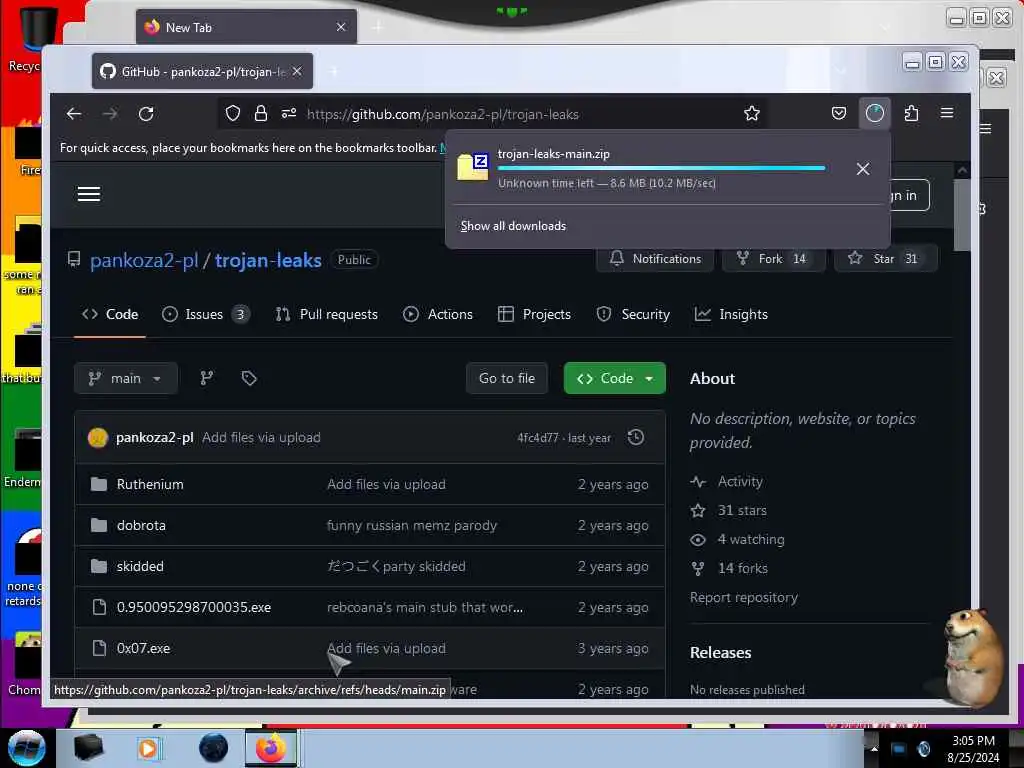Open the Insights tab
The width and height of the screenshot is (1024, 768).
point(731,314)
